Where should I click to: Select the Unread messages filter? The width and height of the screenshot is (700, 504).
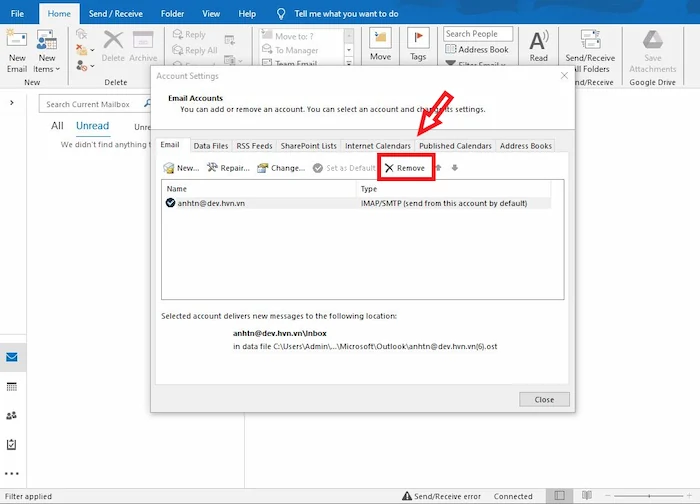[92, 126]
